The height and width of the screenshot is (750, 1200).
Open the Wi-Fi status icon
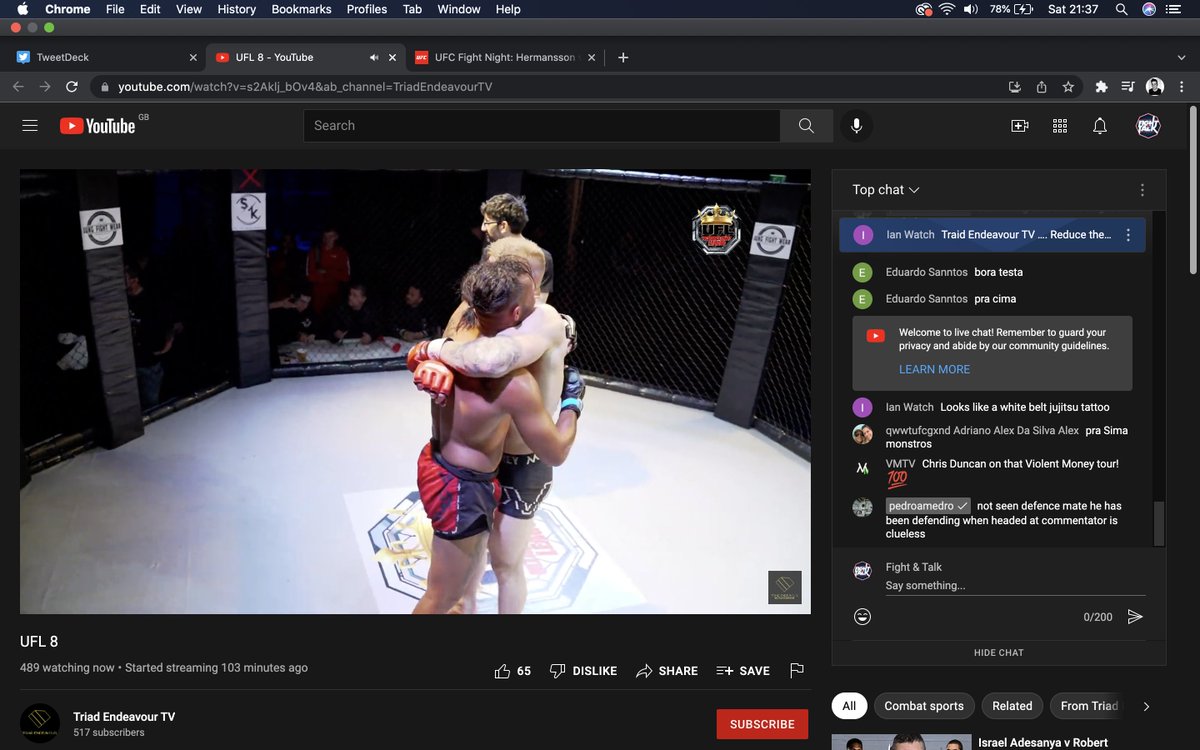947,9
